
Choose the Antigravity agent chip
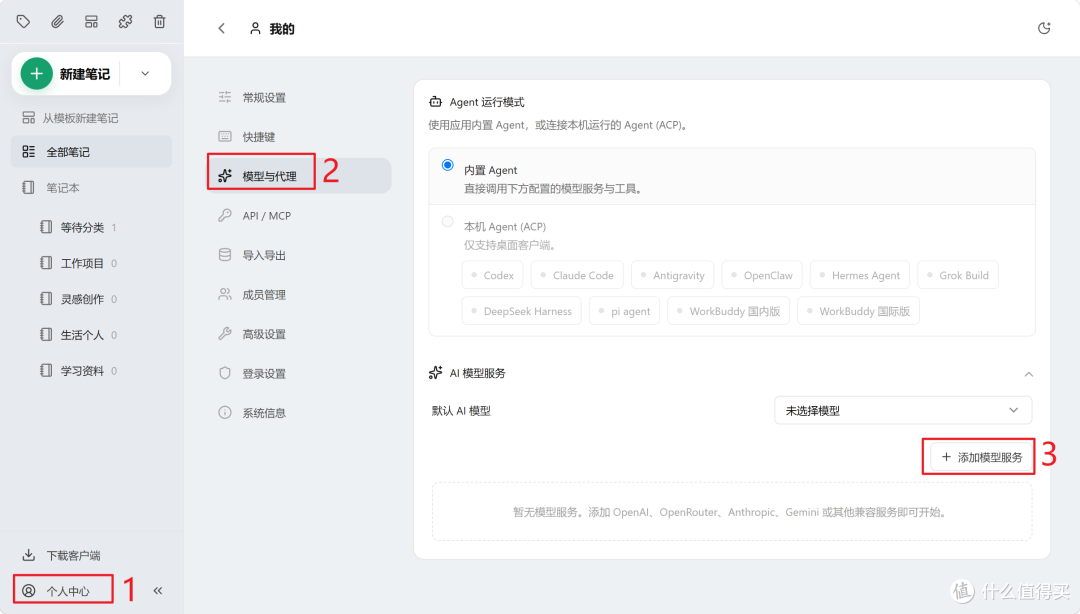click(x=672, y=275)
